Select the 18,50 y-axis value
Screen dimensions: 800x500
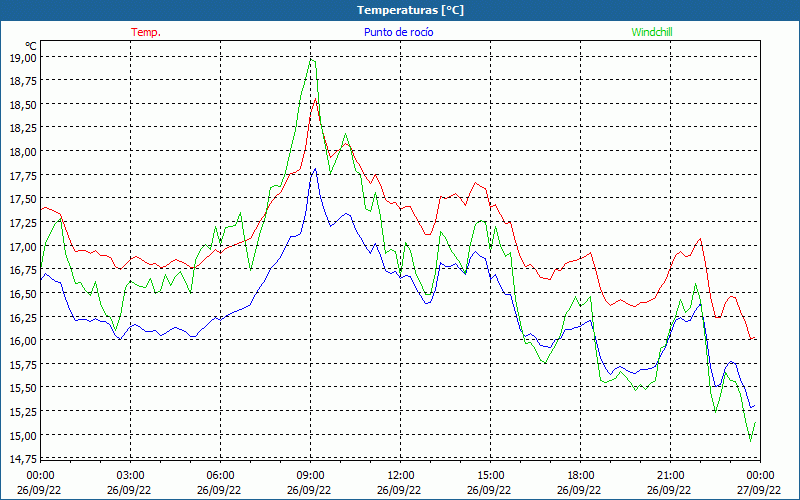(x=23, y=105)
